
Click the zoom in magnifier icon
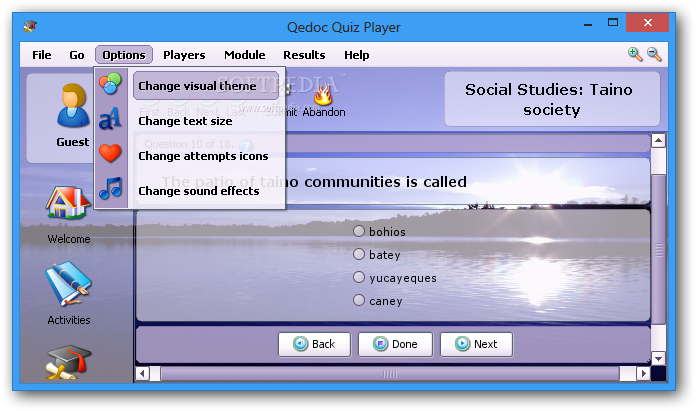click(635, 55)
